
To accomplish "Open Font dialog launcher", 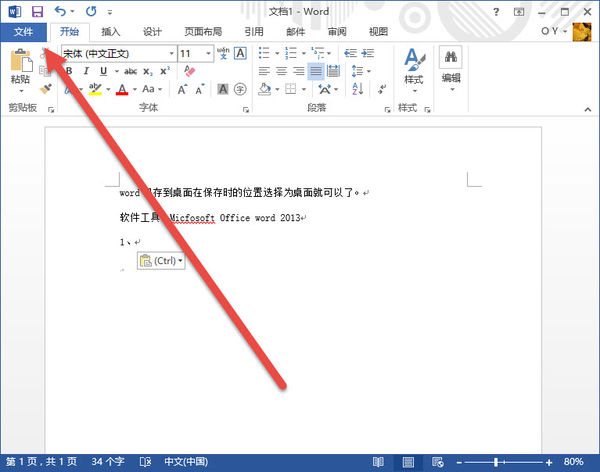I will click(246, 110).
